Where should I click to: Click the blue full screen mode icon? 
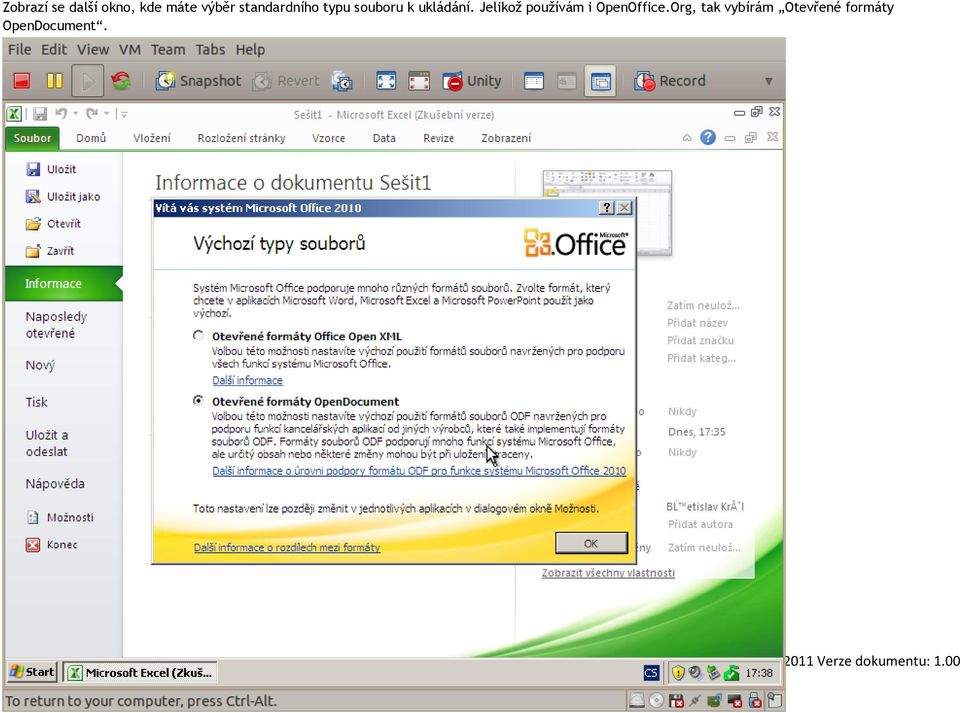pyautogui.click(x=386, y=81)
